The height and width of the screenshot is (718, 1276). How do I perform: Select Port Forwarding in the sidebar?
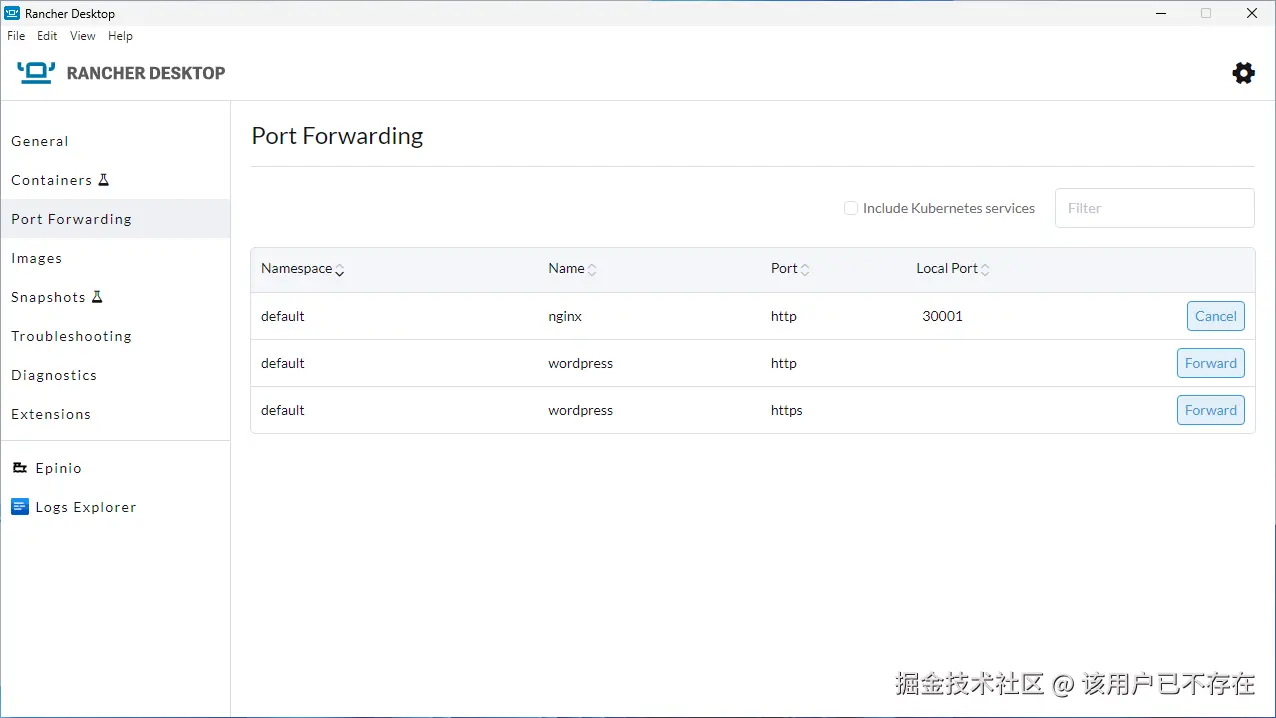[115, 219]
